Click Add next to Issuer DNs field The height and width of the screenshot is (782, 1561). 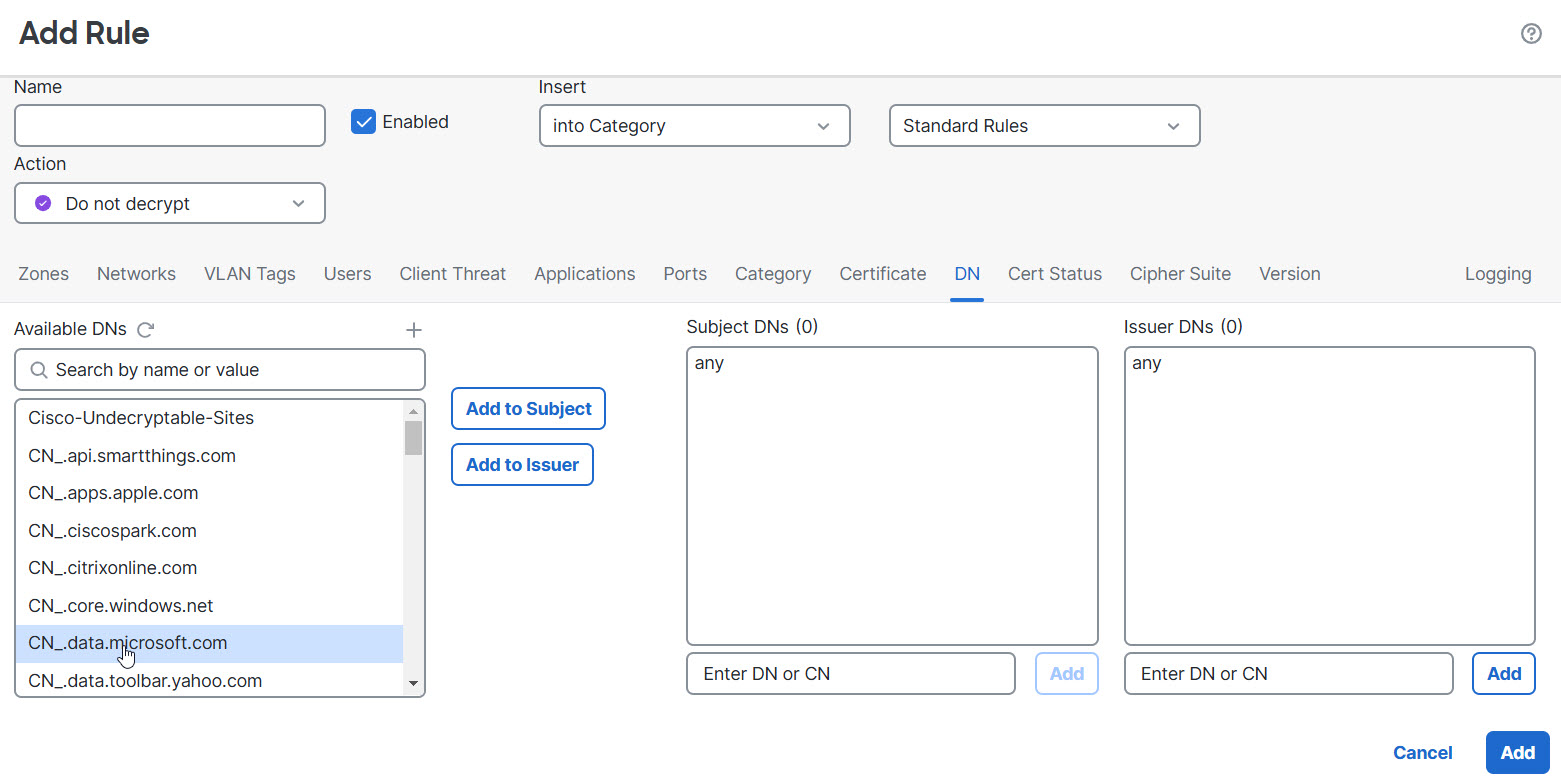pos(1503,673)
